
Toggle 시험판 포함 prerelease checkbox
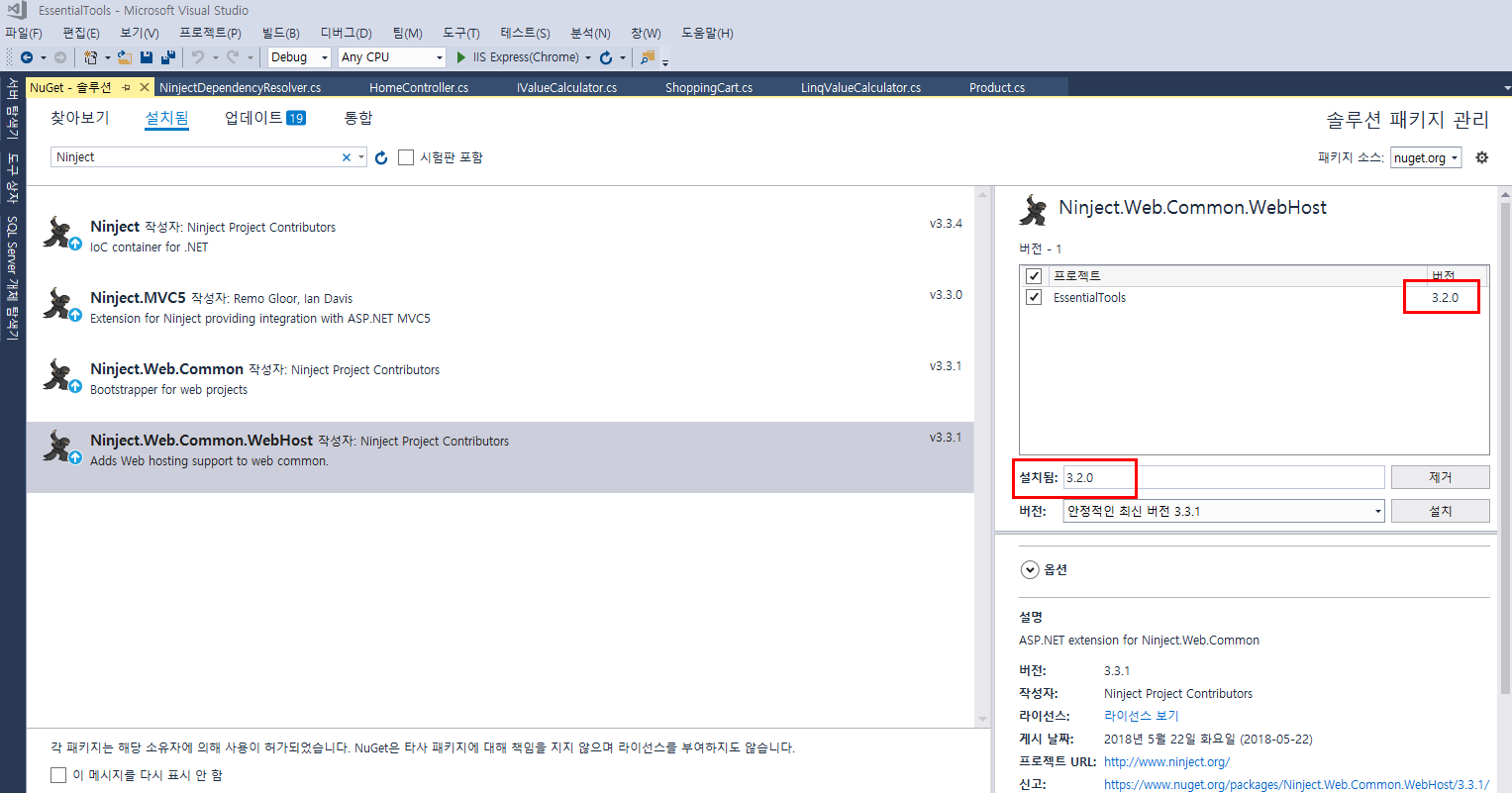click(406, 157)
